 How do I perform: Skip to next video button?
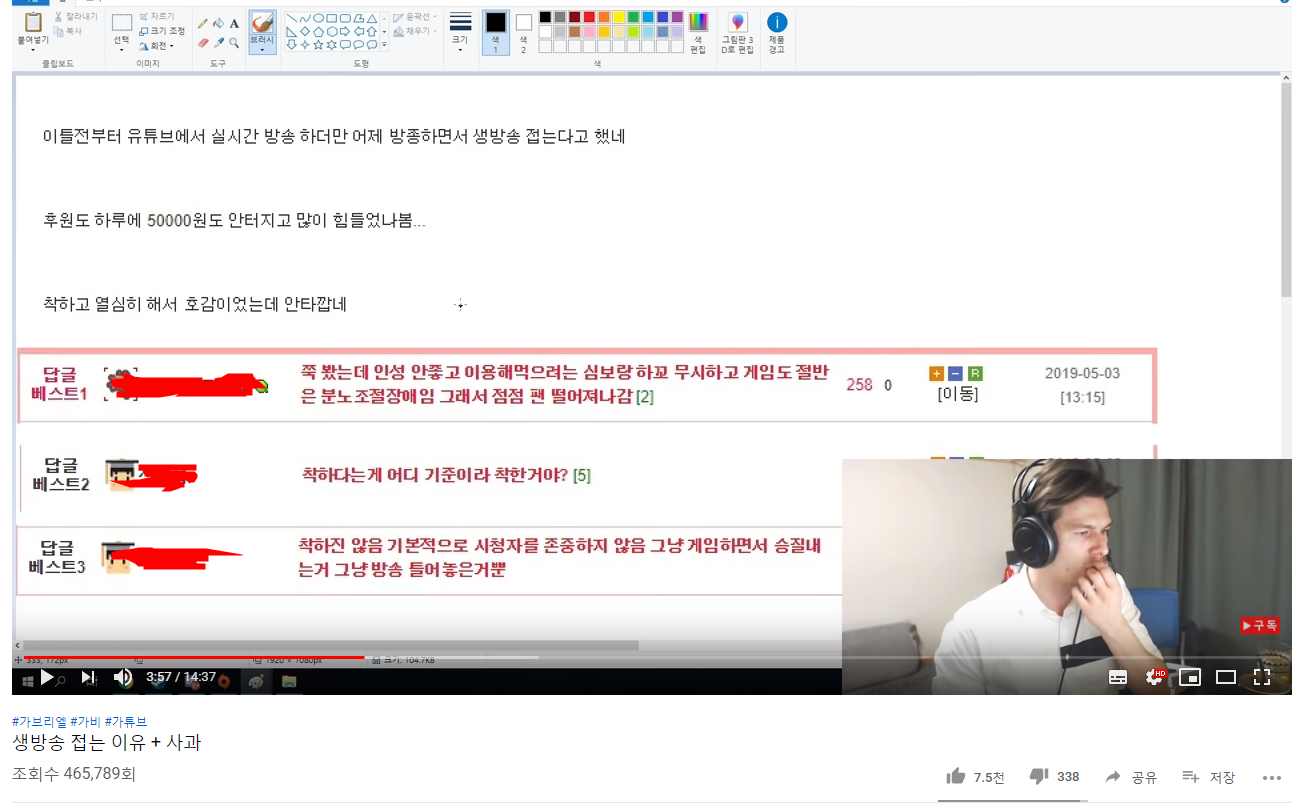point(88,677)
